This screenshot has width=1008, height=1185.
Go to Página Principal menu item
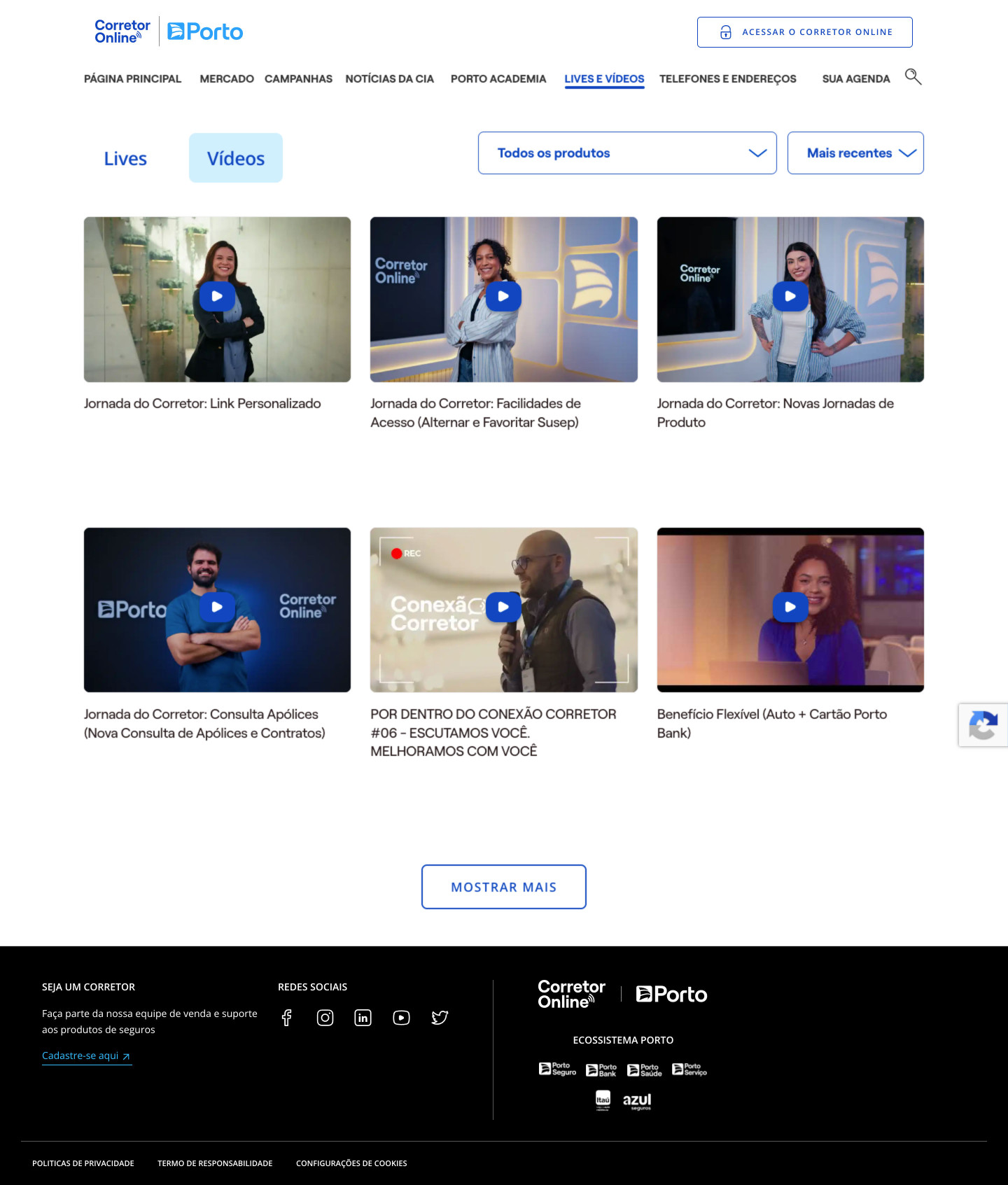(132, 79)
